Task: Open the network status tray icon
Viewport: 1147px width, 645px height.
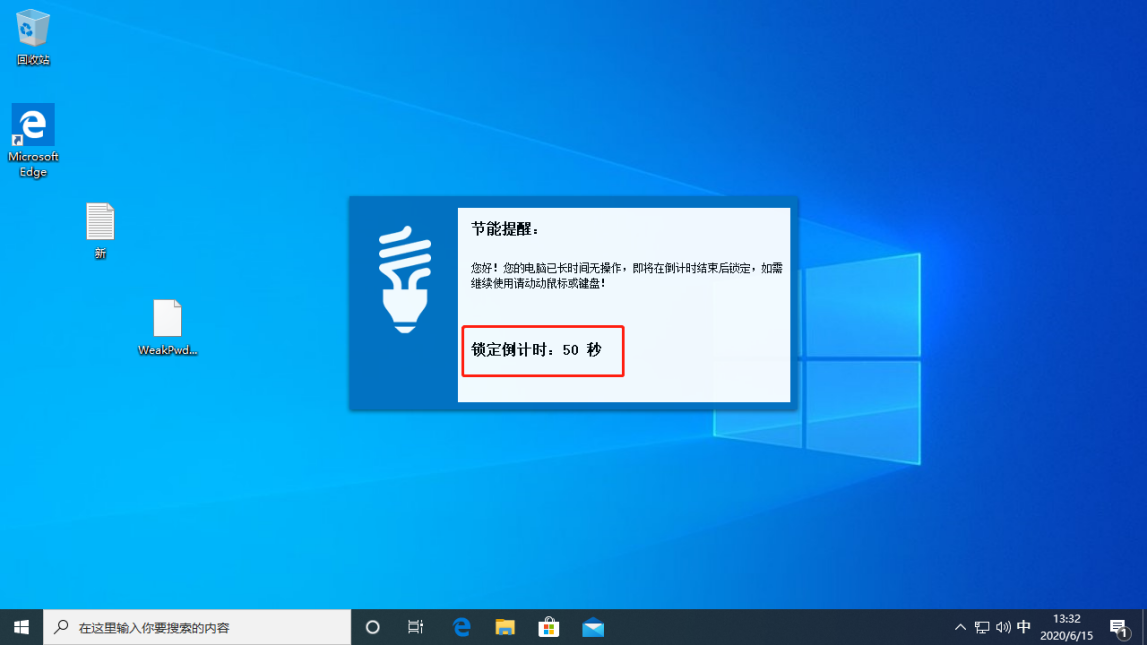Action: click(982, 627)
